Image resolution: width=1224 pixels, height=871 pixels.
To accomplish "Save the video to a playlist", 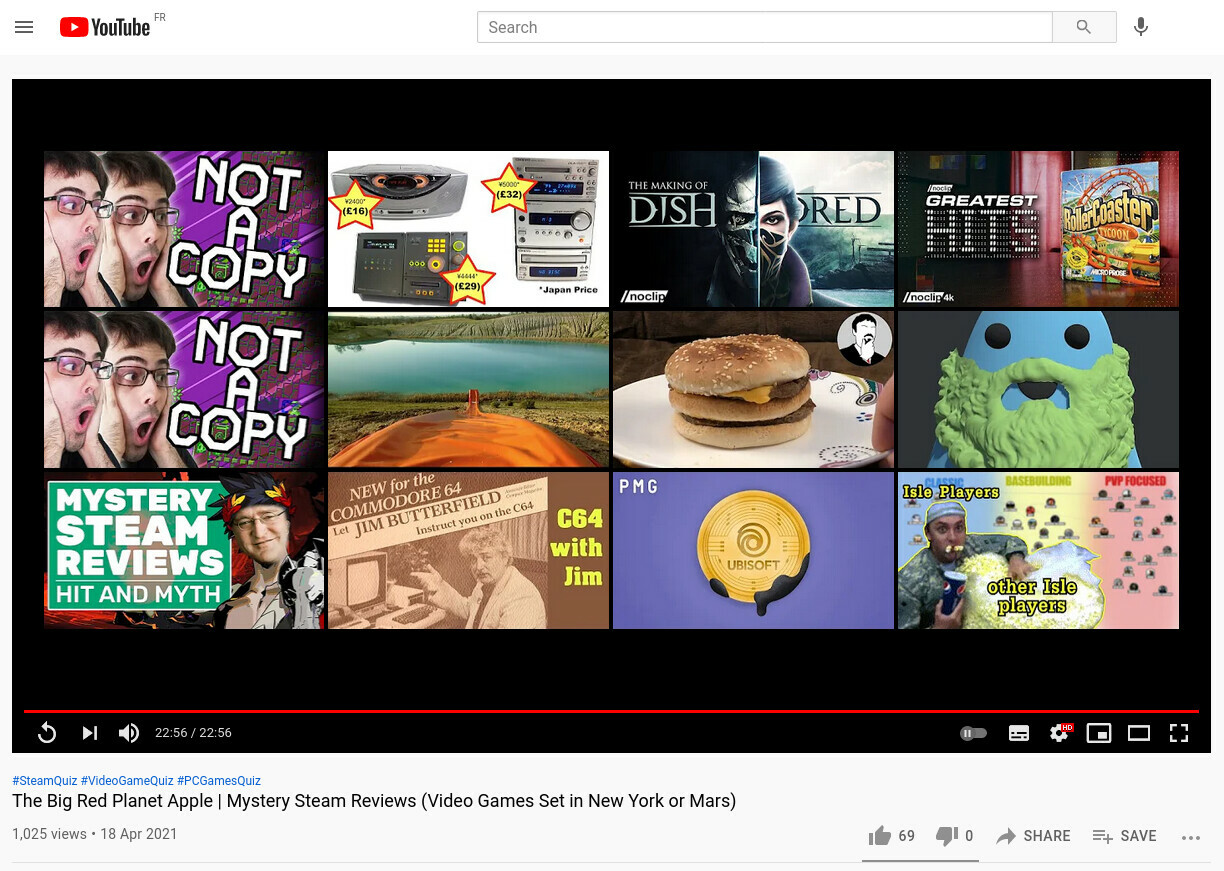I will tap(1124, 836).
